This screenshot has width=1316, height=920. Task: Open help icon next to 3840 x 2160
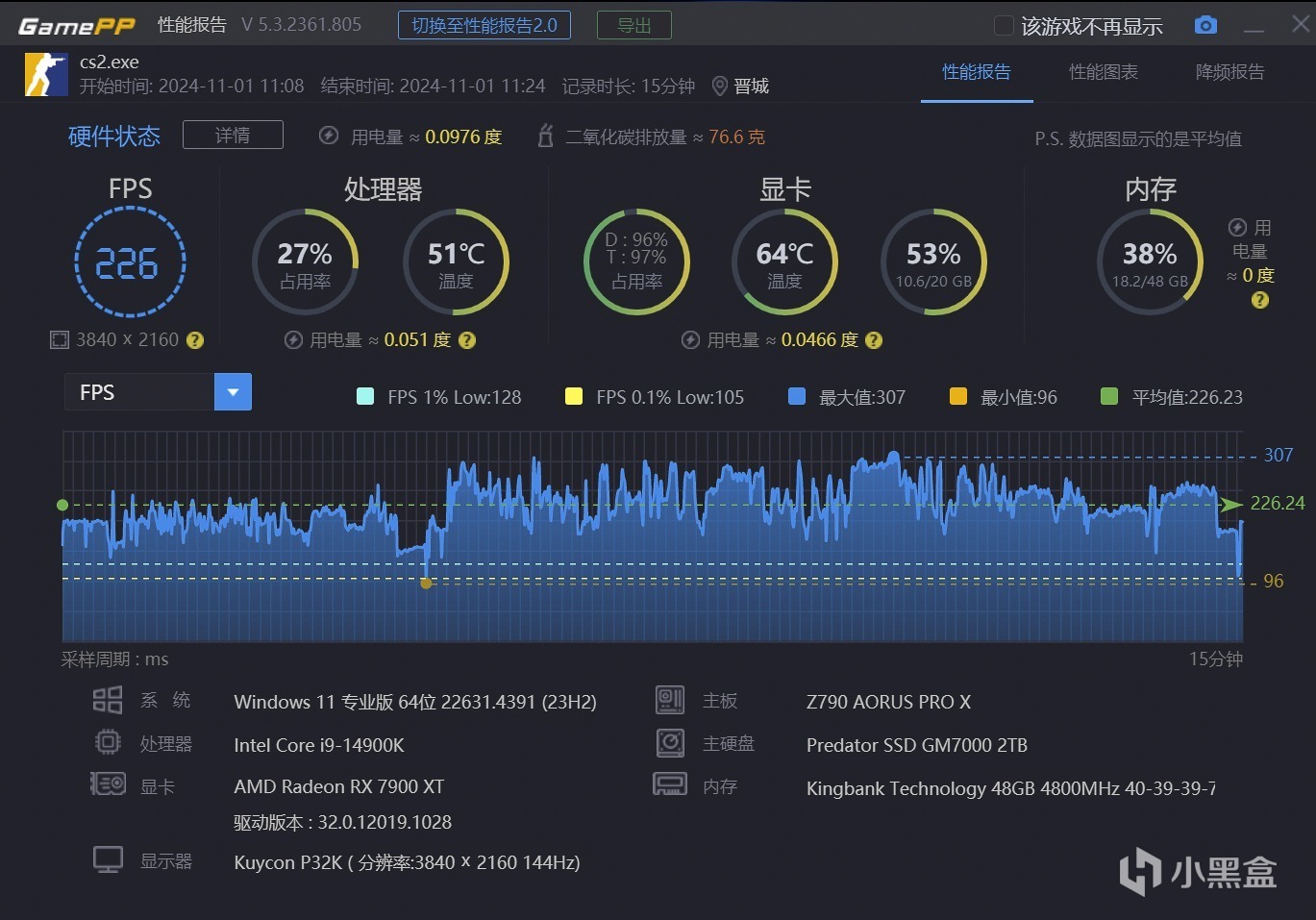click(195, 339)
